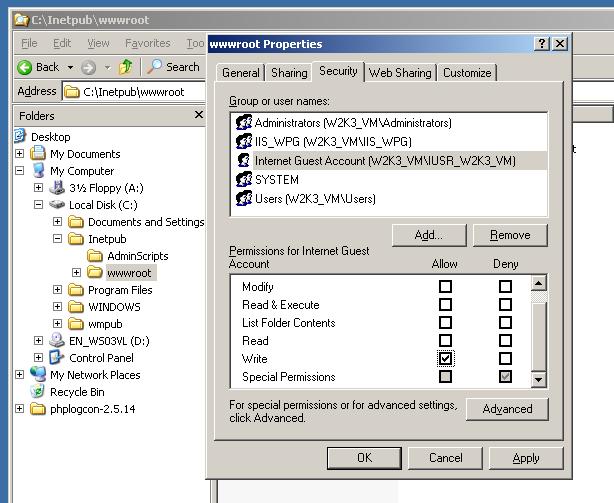Click the Search magnifier icon

click(154, 67)
